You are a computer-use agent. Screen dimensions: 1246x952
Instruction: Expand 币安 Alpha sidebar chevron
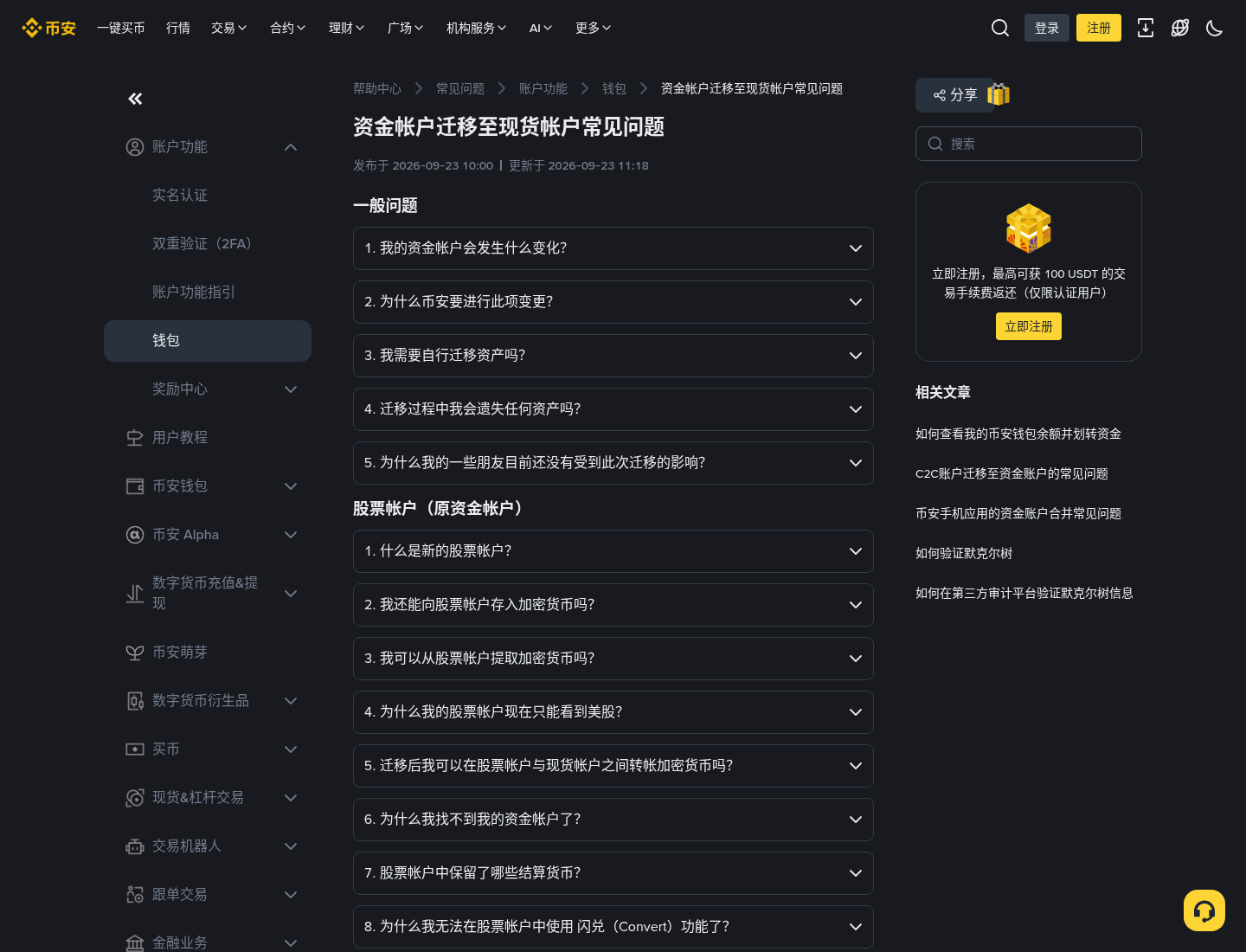point(291,535)
